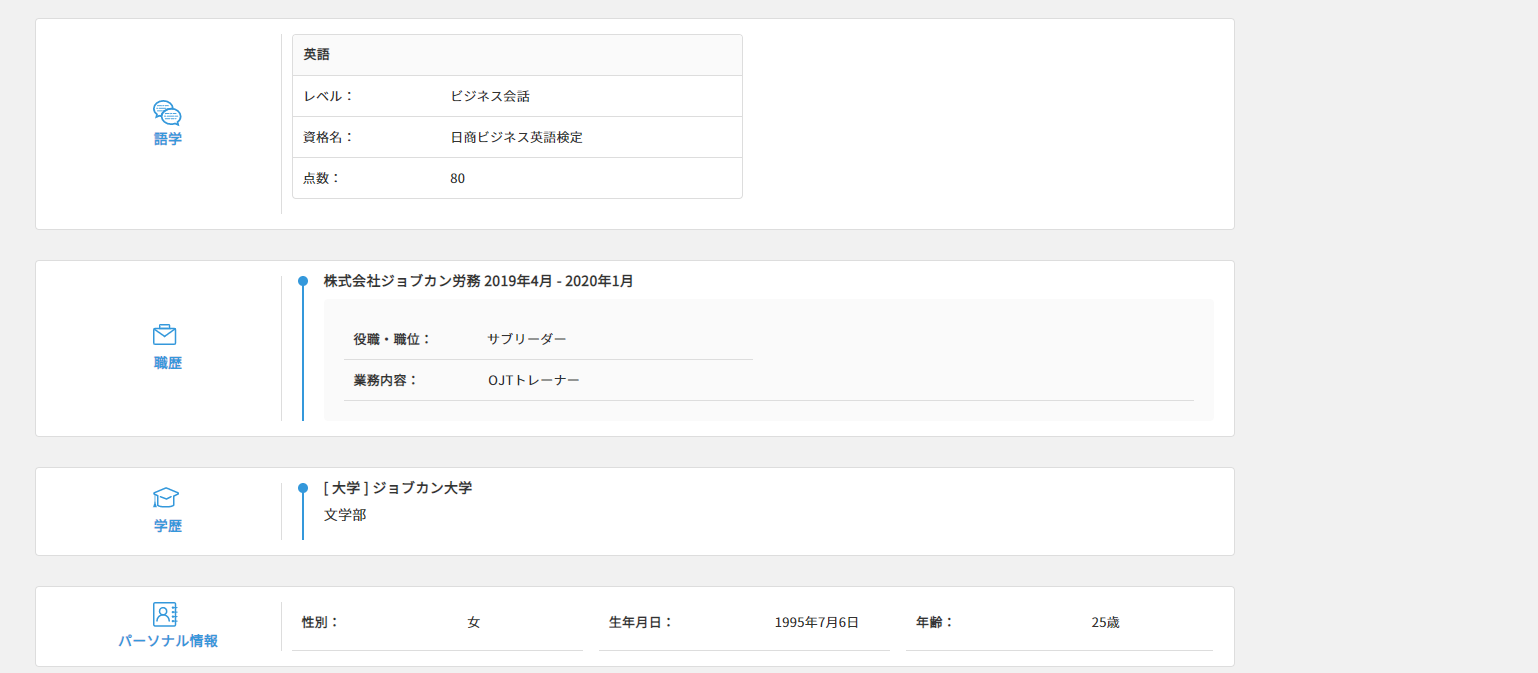Image resolution: width=1538 pixels, height=673 pixels.
Task: Click the 語学 section label
Action: (168, 139)
